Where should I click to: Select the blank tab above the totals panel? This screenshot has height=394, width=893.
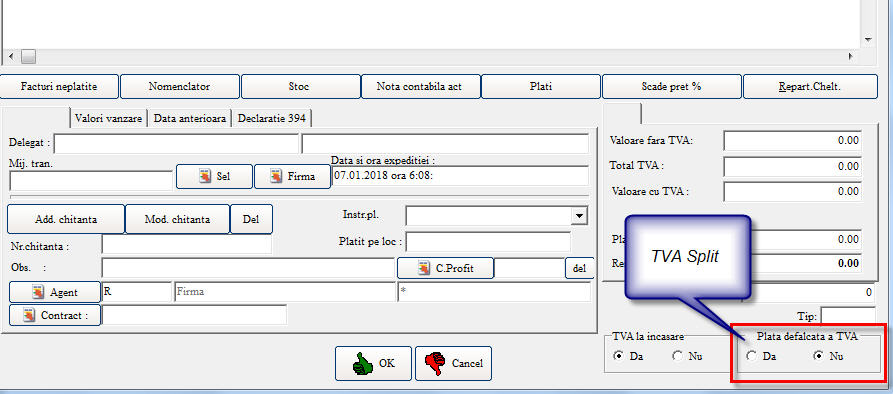pos(622,113)
